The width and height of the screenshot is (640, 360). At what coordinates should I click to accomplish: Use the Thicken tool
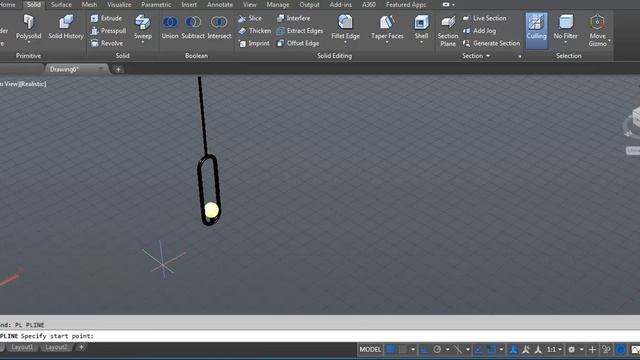coord(254,31)
